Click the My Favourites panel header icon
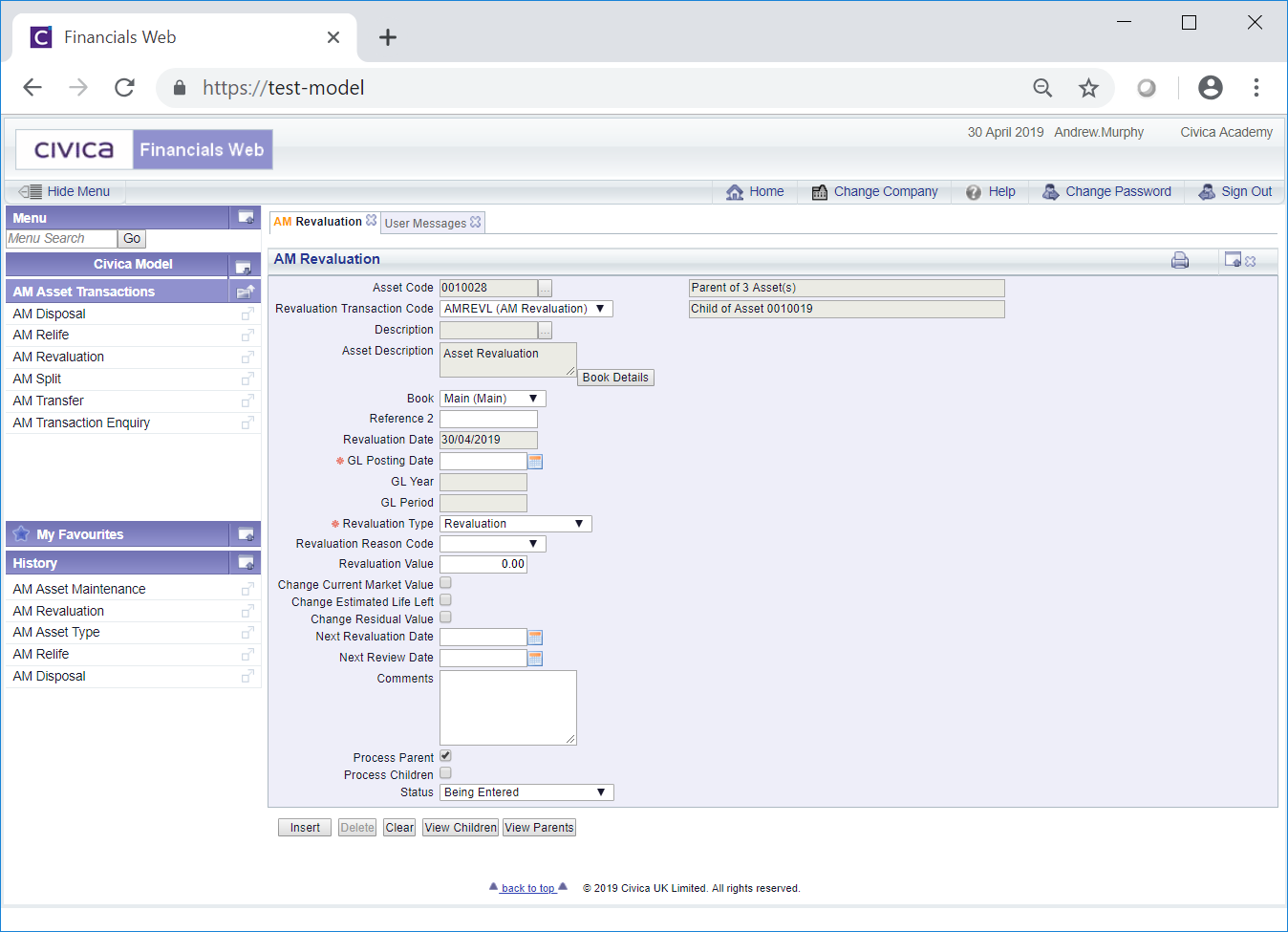 click(x=246, y=534)
